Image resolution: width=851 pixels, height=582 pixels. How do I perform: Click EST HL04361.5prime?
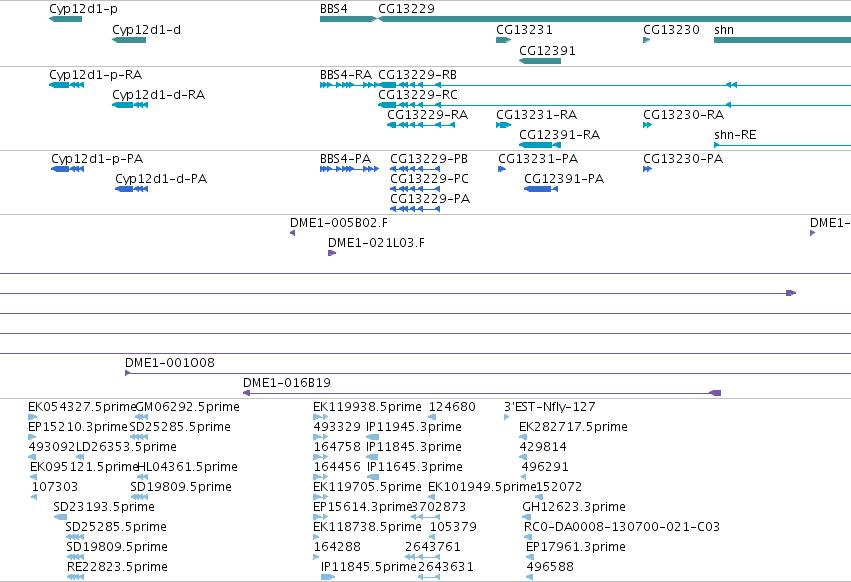click(x=142, y=477)
